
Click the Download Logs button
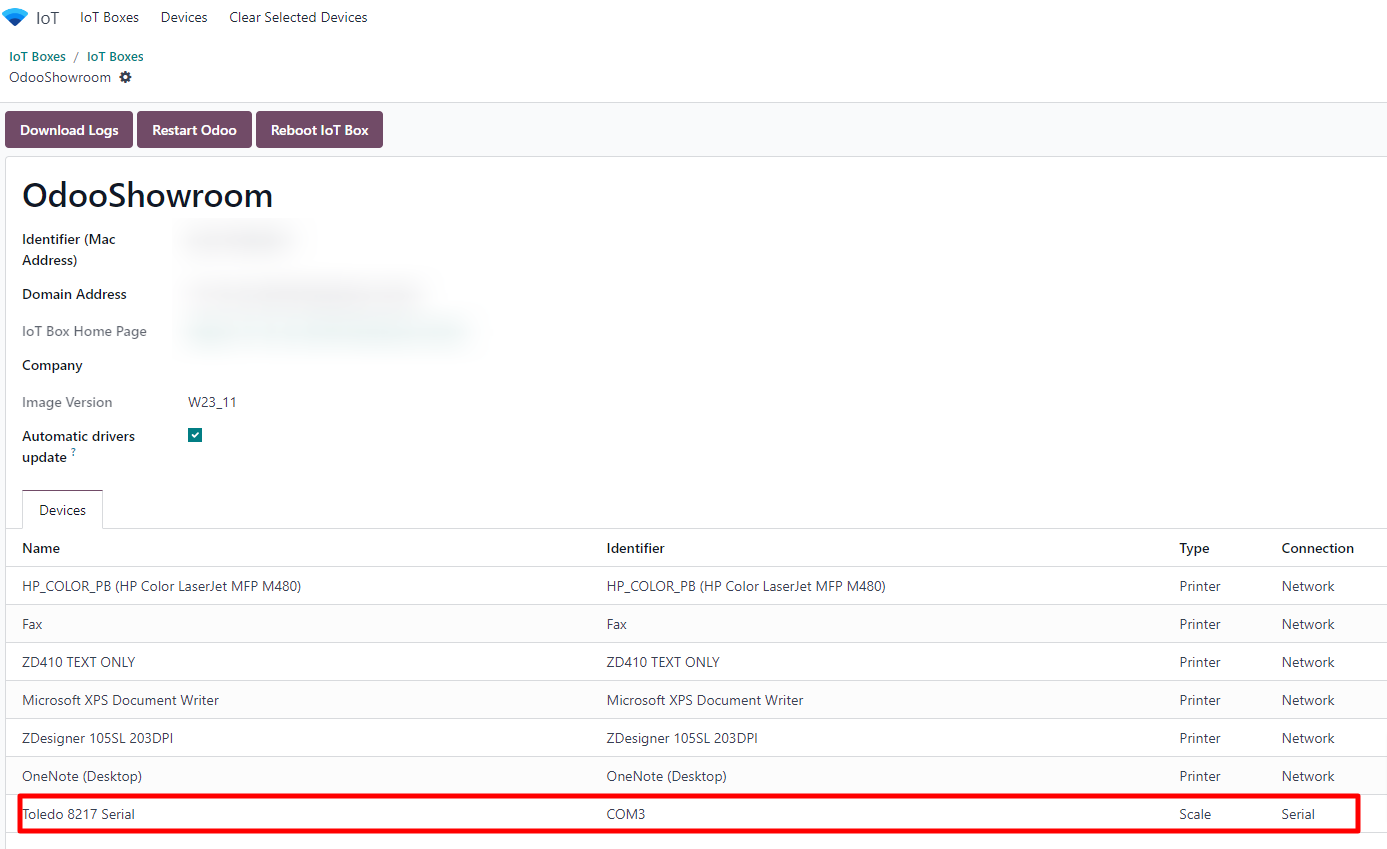point(69,130)
